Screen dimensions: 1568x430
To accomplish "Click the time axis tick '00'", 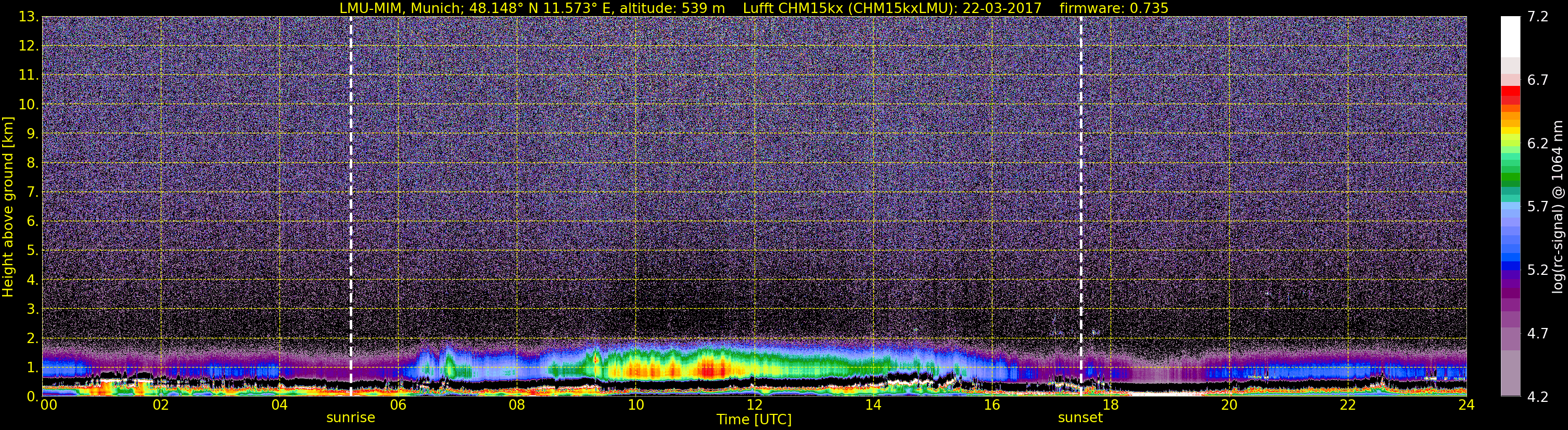I will tap(49, 406).
